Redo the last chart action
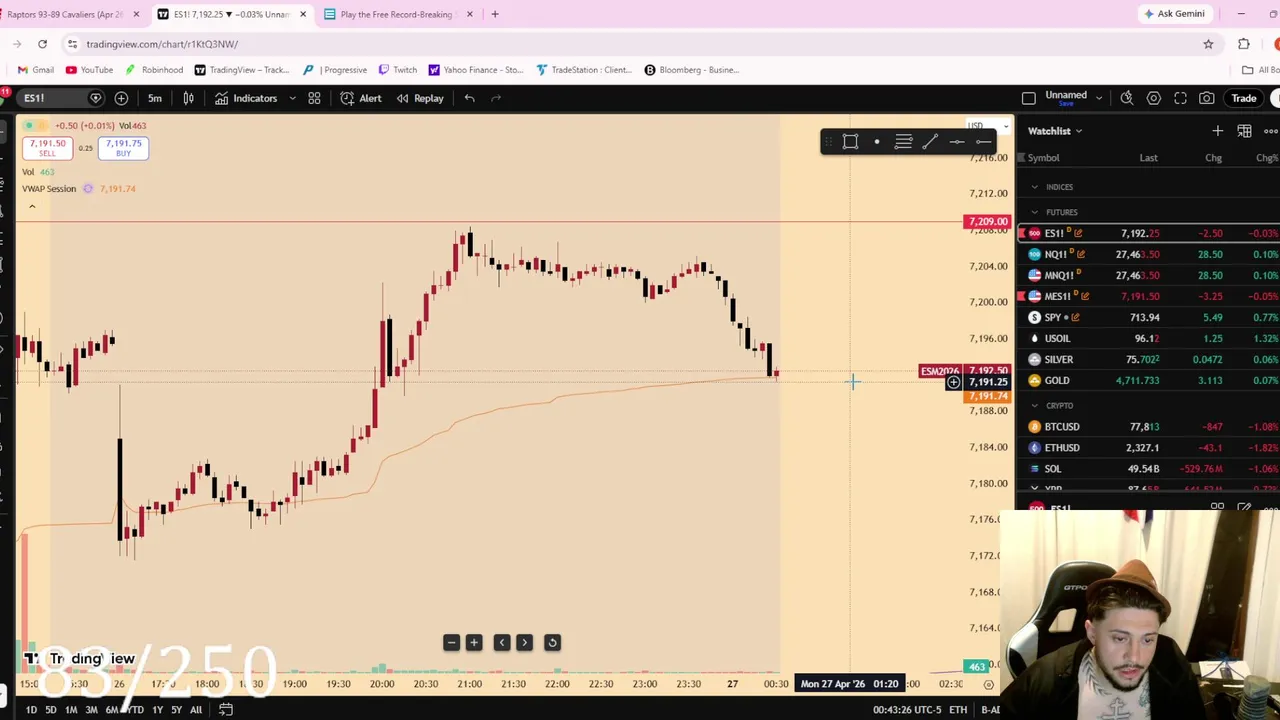Image resolution: width=1280 pixels, height=720 pixels. coord(496,98)
